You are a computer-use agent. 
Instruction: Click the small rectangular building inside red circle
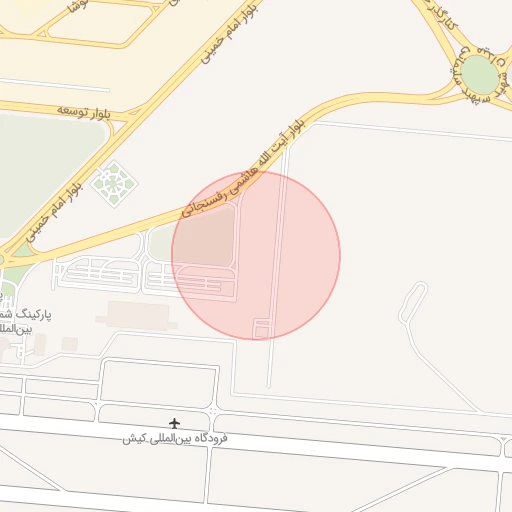point(262,329)
